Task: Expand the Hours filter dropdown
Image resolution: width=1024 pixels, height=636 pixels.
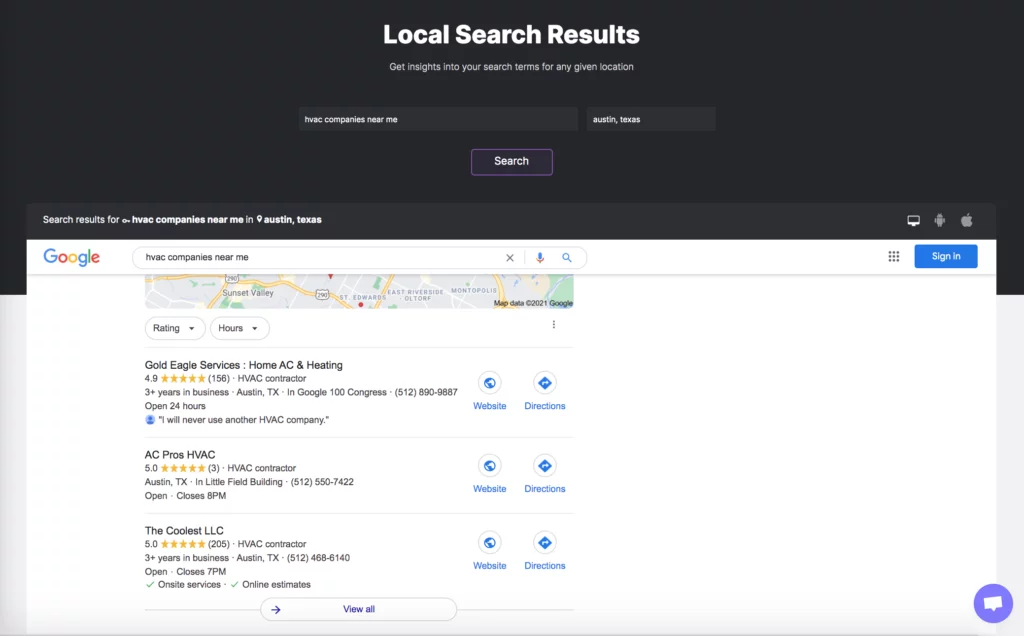Action: click(x=239, y=328)
